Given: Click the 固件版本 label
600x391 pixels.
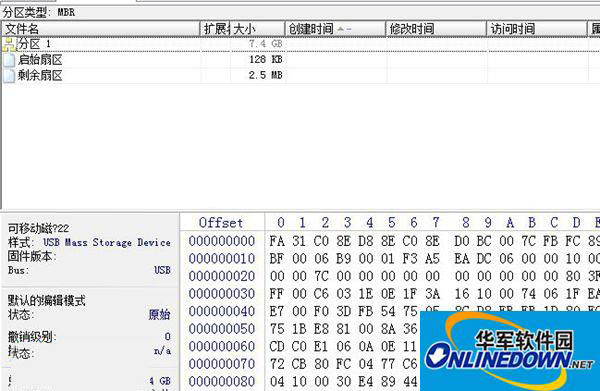Looking at the screenshot, I should 32,256.
